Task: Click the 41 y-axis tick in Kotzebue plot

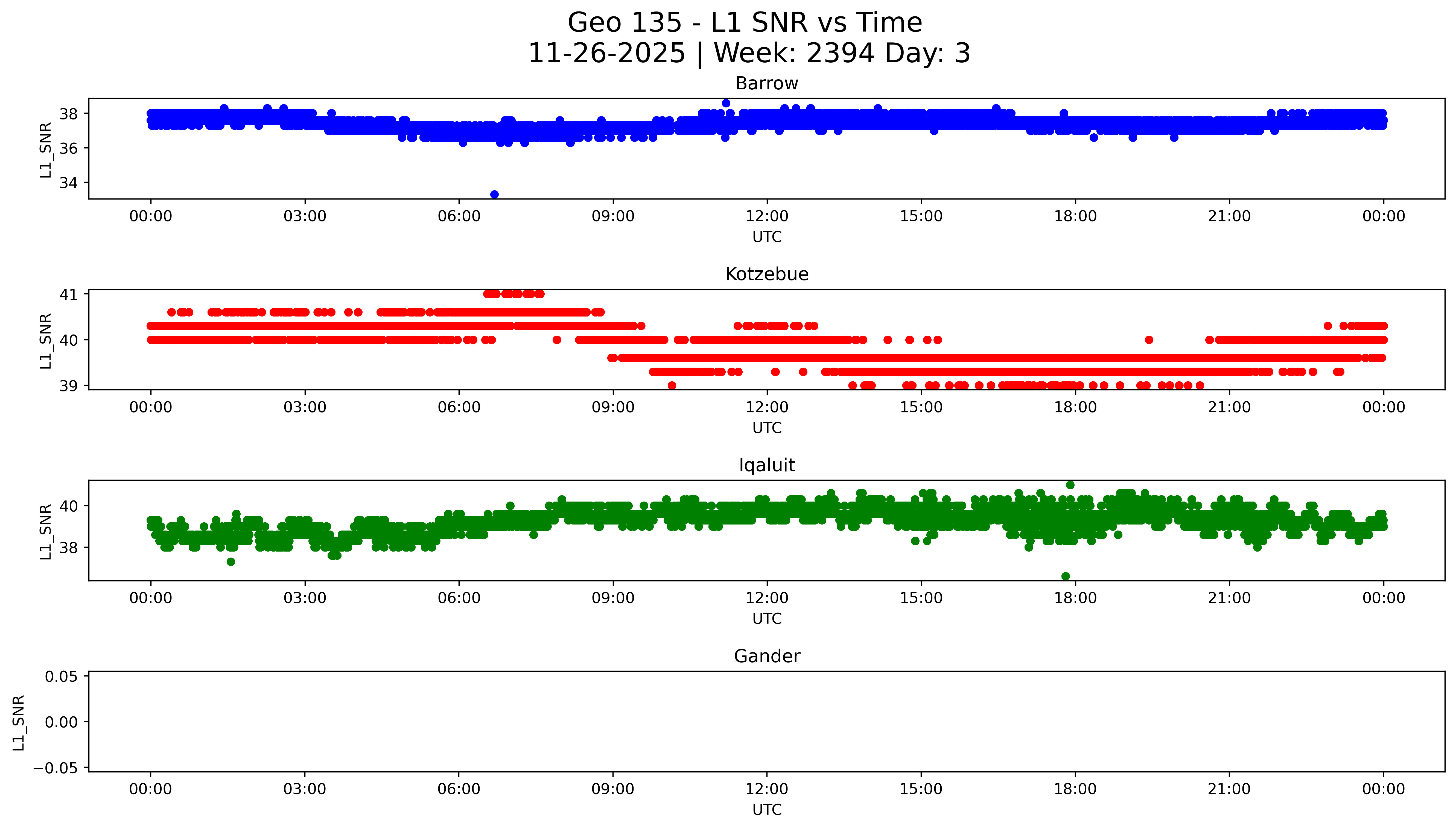Action: (x=68, y=294)
